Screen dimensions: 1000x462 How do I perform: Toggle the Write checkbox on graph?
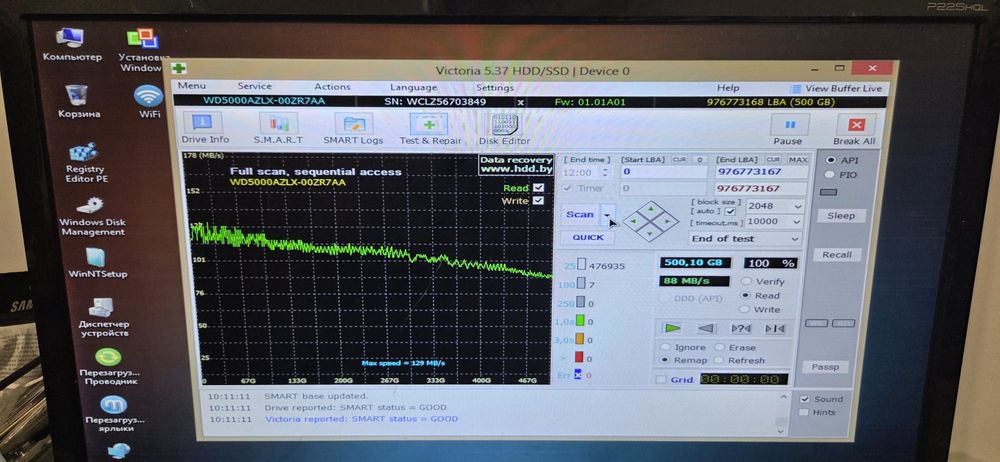tap(538, 200)
